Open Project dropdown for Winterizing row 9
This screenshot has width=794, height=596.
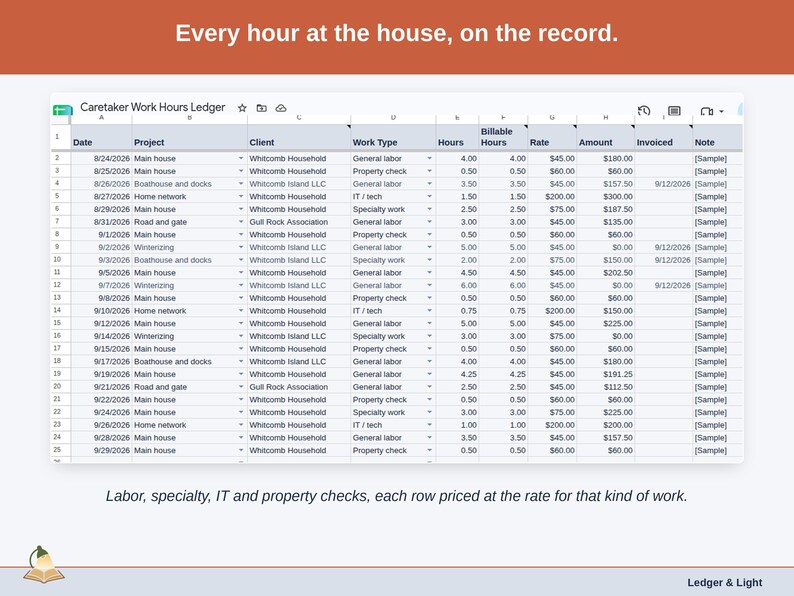click(241, 247)
